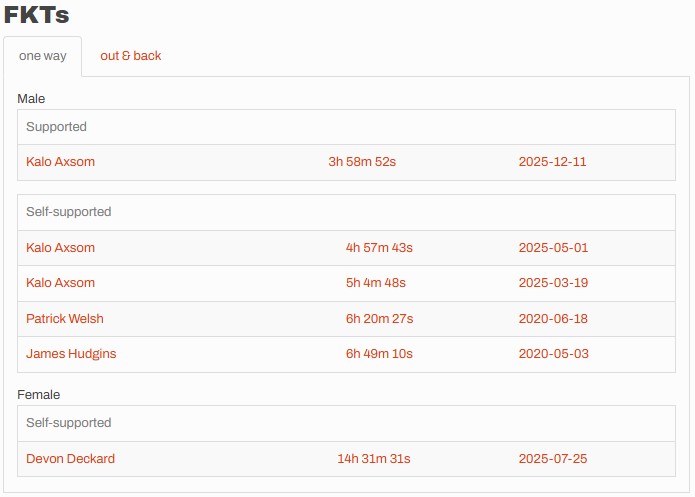Click the 3h 58m 52s time link
This screenshot has width=695, height=497.
point(362,162)
